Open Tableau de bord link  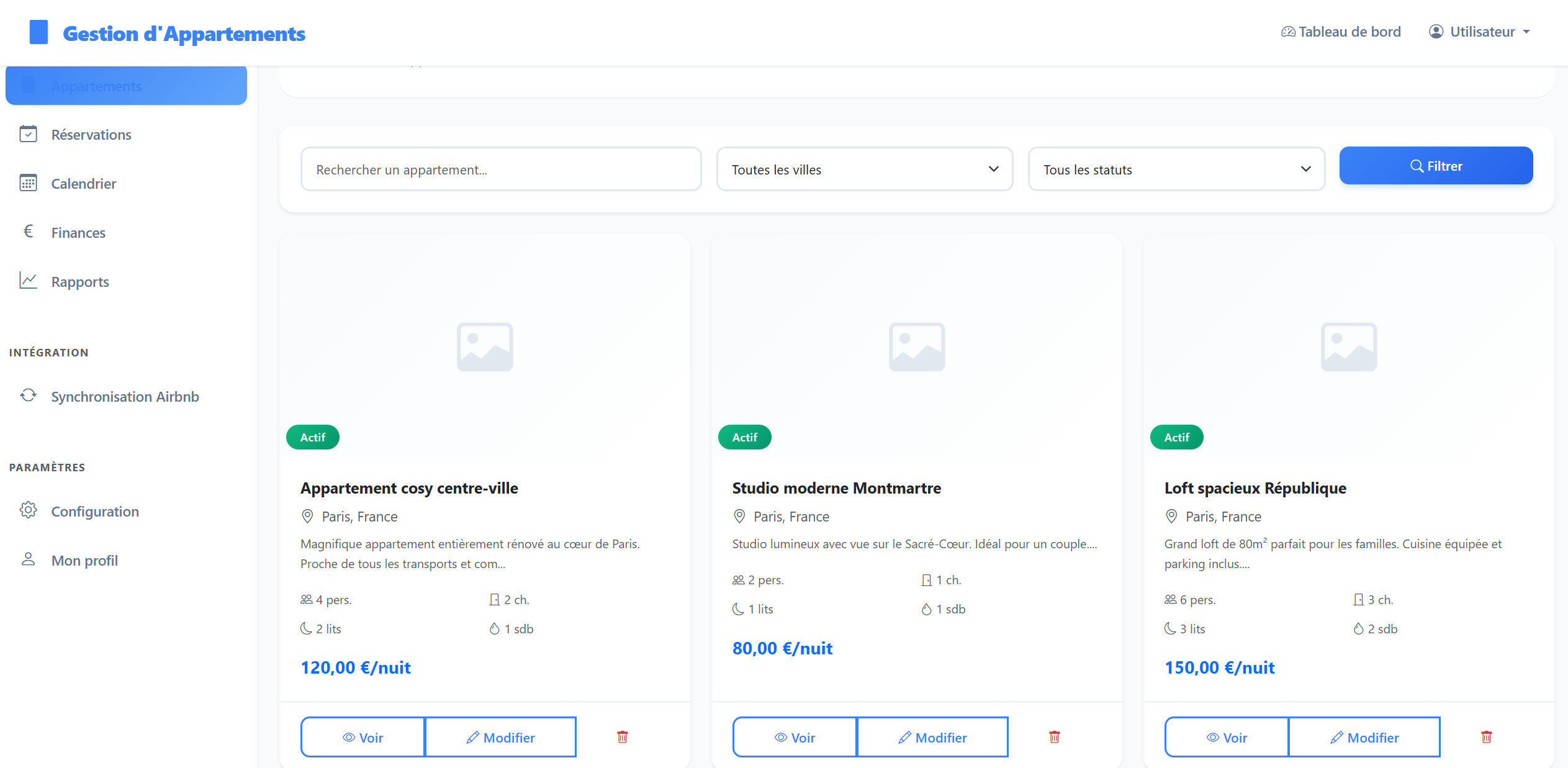(x=1341, y=32)
